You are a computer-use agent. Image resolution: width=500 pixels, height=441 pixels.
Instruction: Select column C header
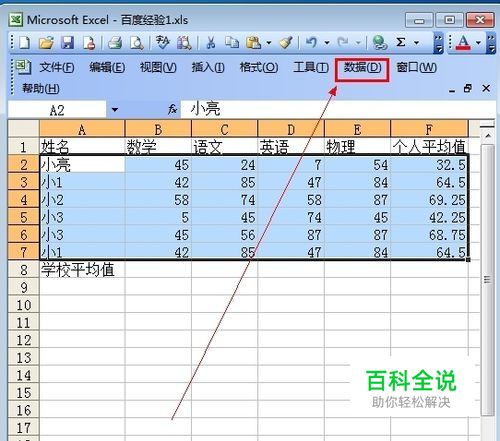224,129
